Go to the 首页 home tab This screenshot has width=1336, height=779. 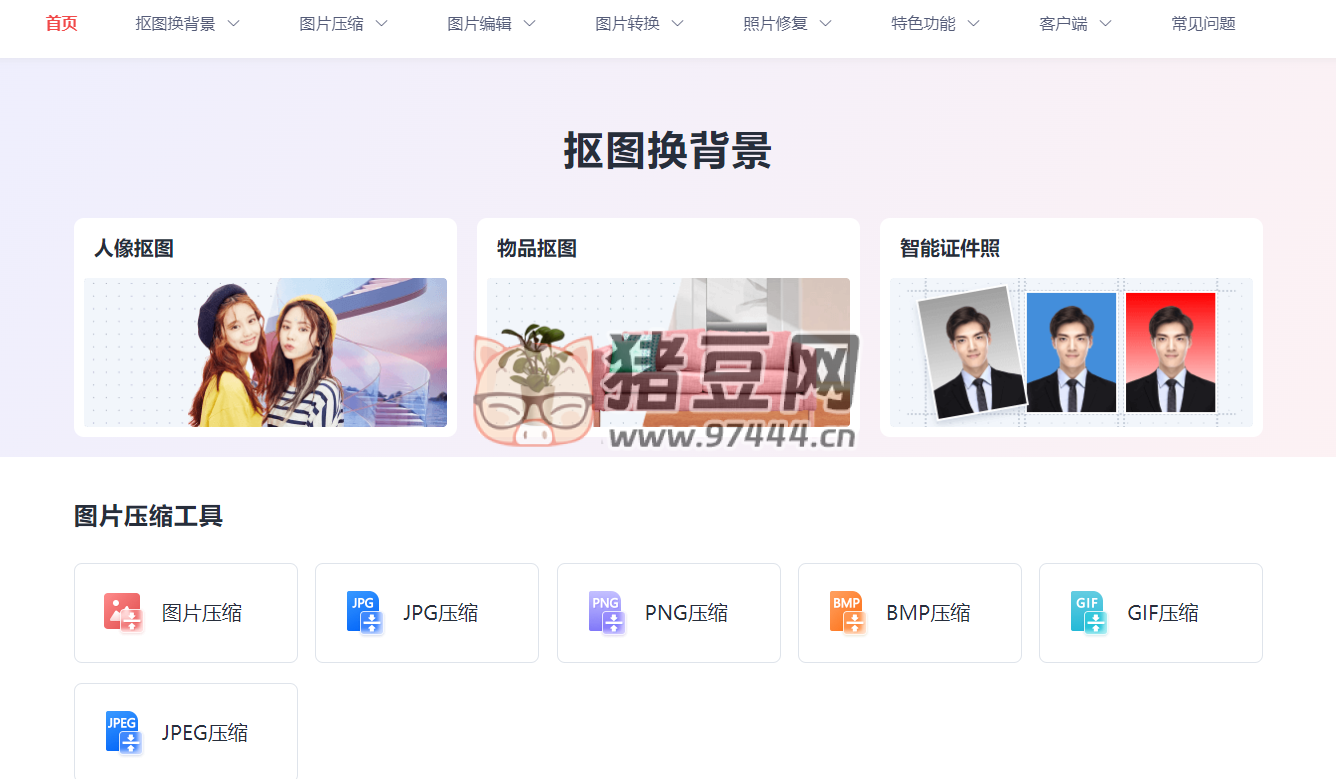pos(62,23)
